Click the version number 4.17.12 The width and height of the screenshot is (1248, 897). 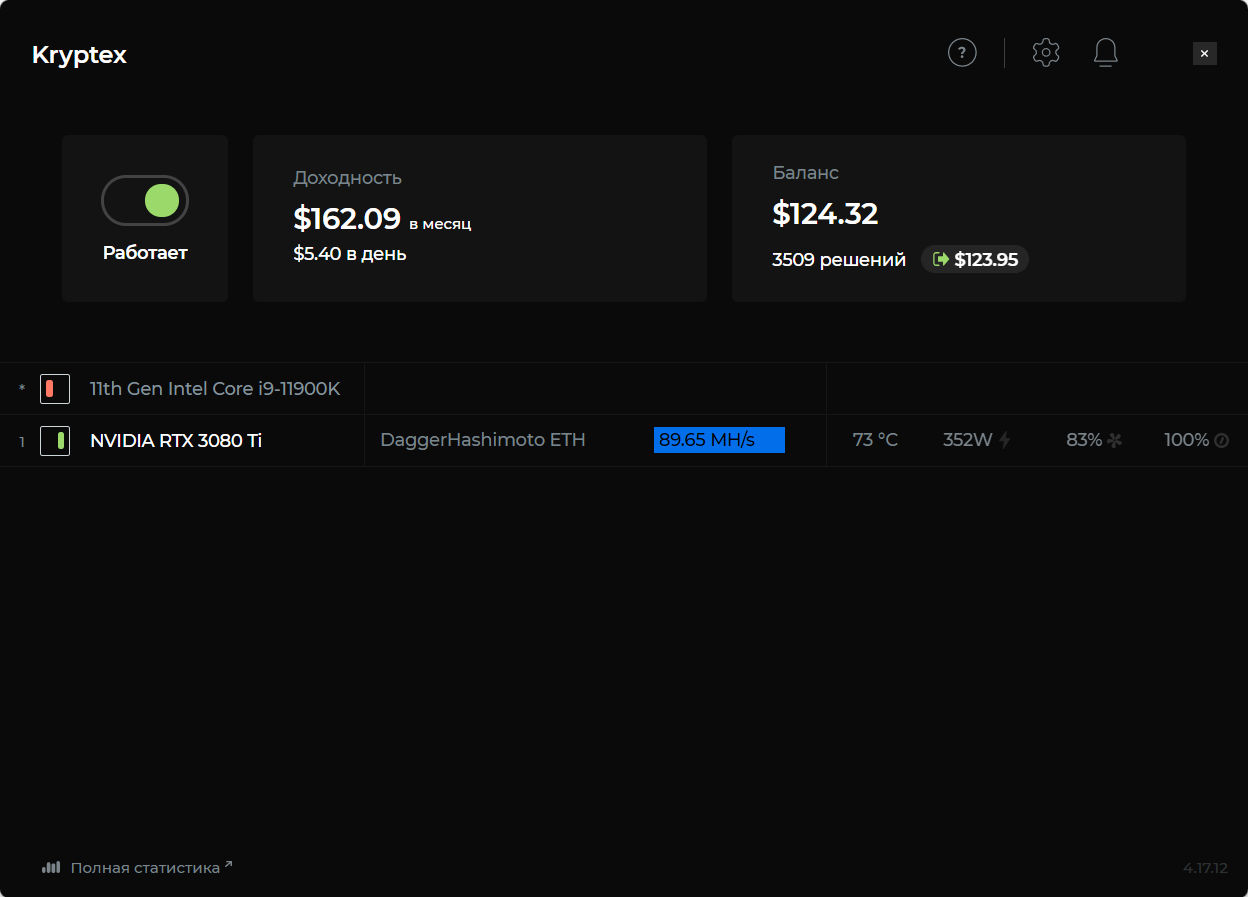(x=1205, y=868)
